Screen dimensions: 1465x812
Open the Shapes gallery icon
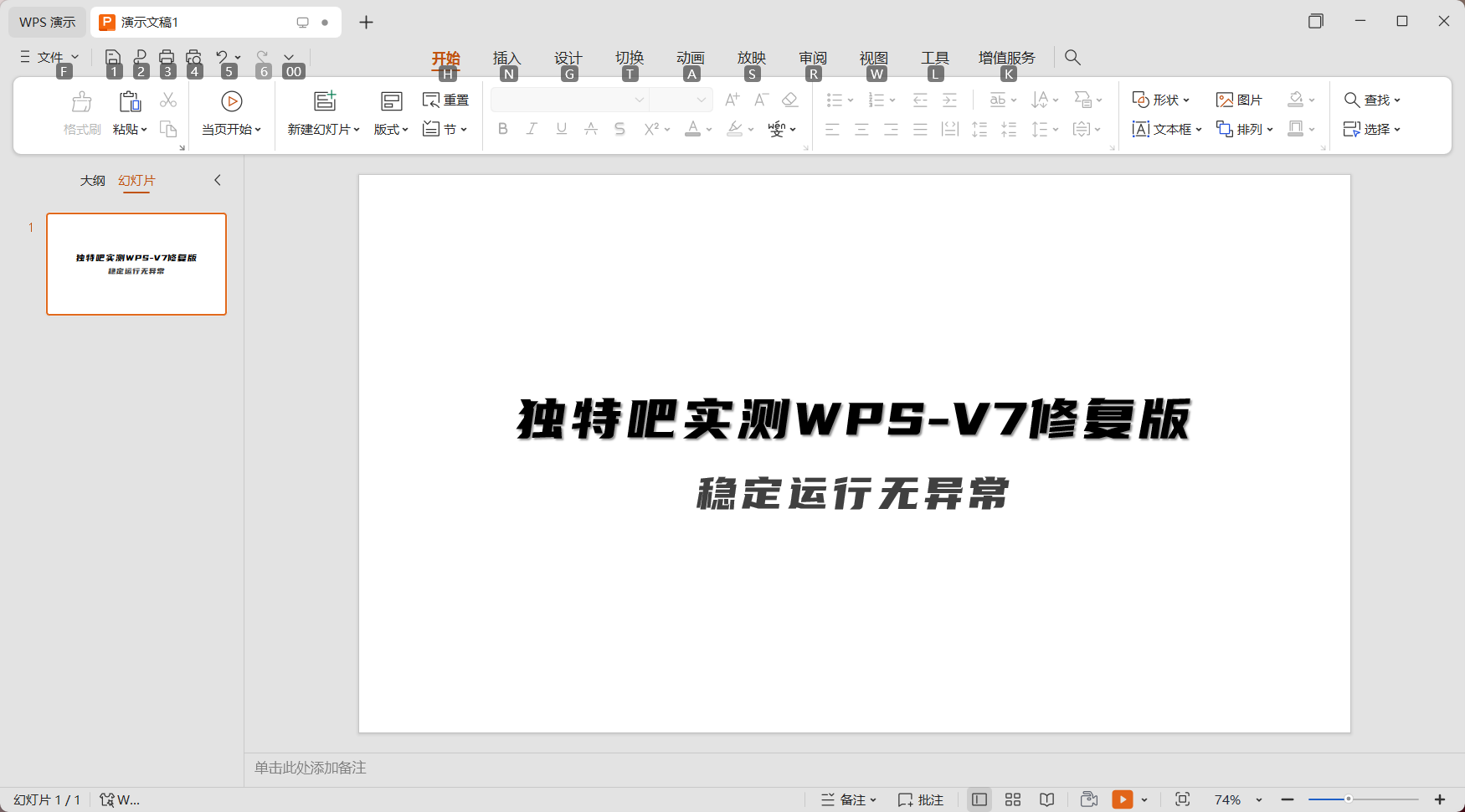click(x=1160, y=100)
